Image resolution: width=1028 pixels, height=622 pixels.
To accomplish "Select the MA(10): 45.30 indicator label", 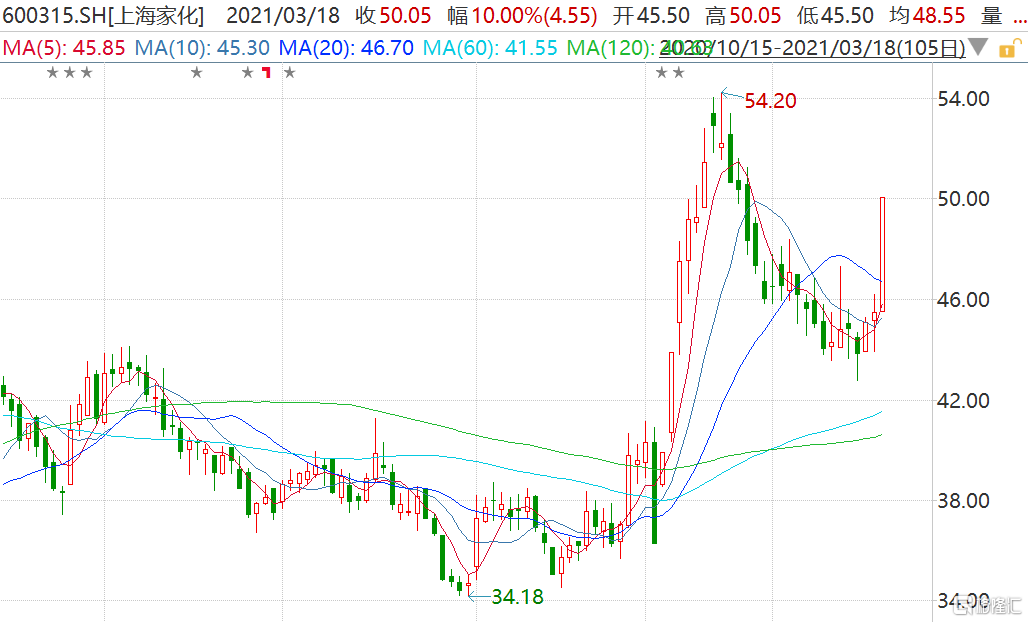I will pyautogui.click(x=202, y=48).
